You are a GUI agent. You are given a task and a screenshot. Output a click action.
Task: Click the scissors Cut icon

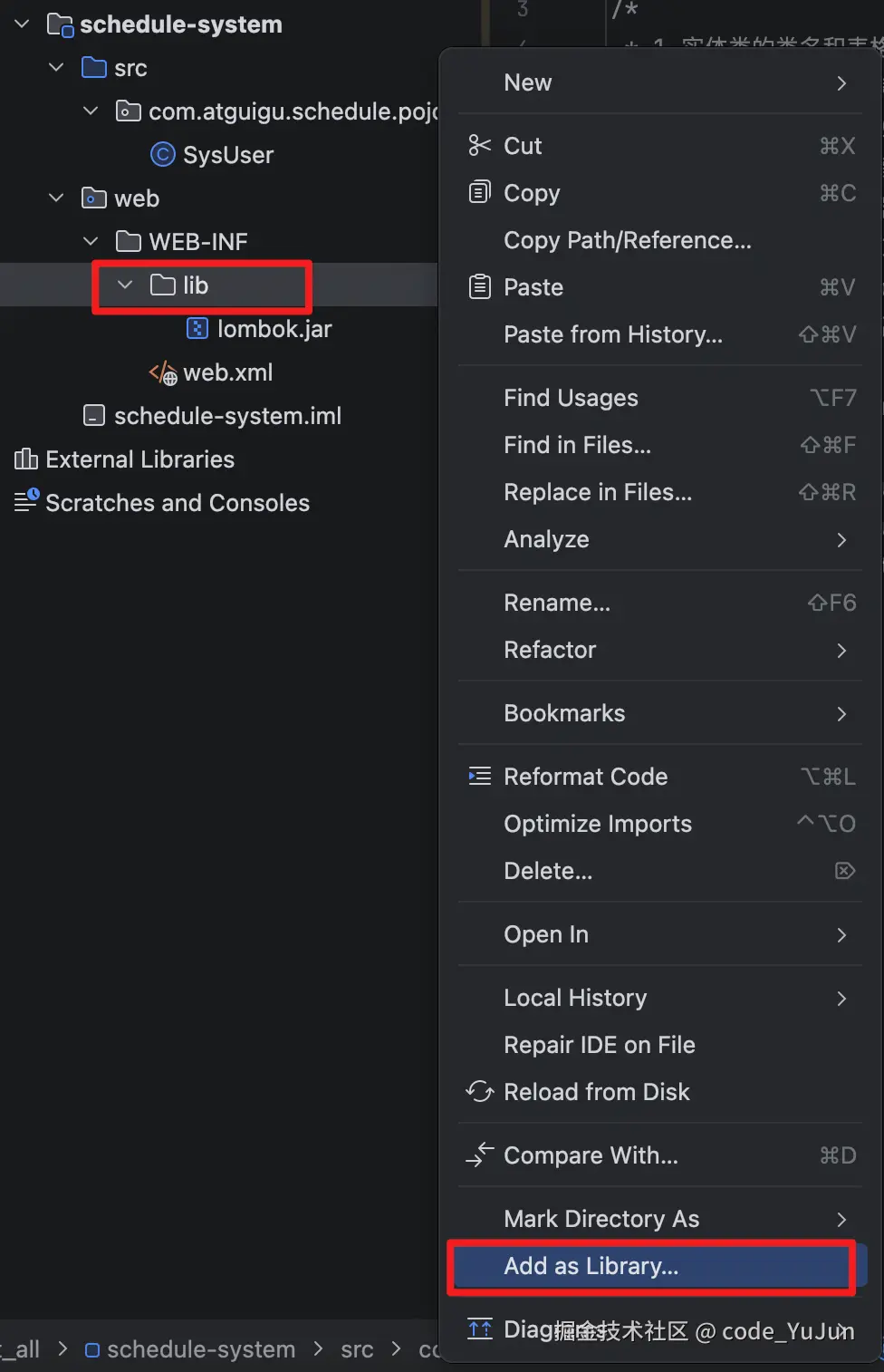479,146
